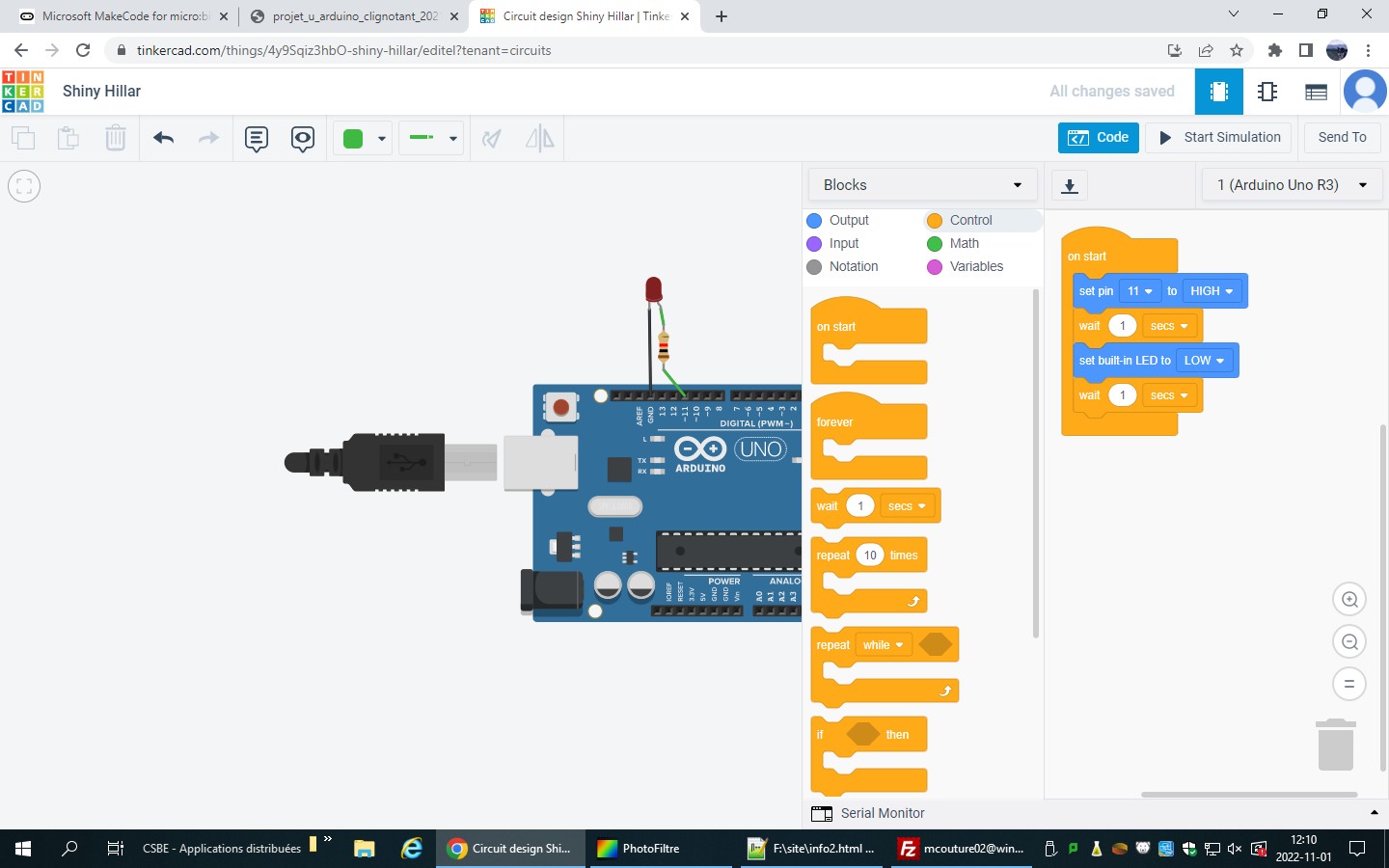Click the browser reload button
This screenshot has width=1389, height=868.
coord(83,50)
